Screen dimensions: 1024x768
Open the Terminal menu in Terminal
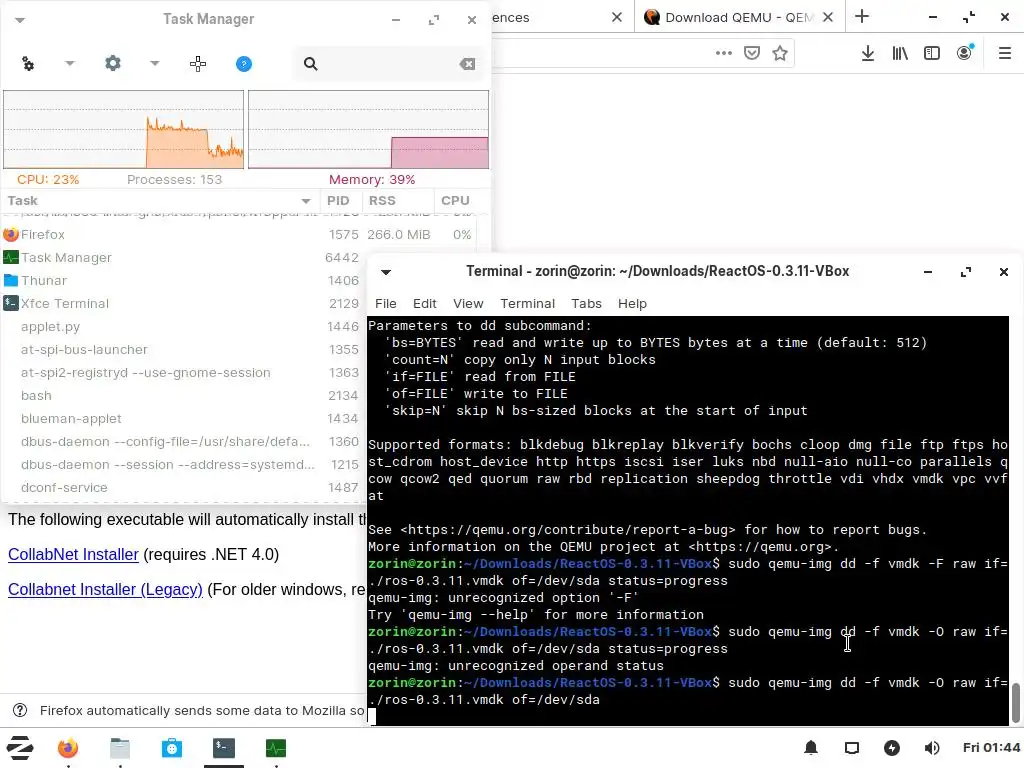528,304
